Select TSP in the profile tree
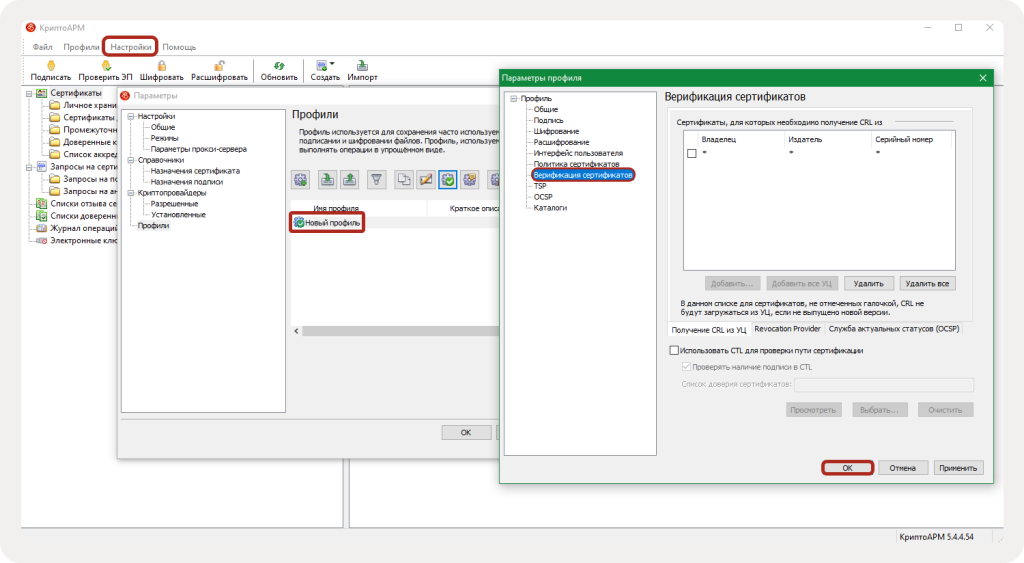This screenshot has height=563, width=1024. click(540, 186)
